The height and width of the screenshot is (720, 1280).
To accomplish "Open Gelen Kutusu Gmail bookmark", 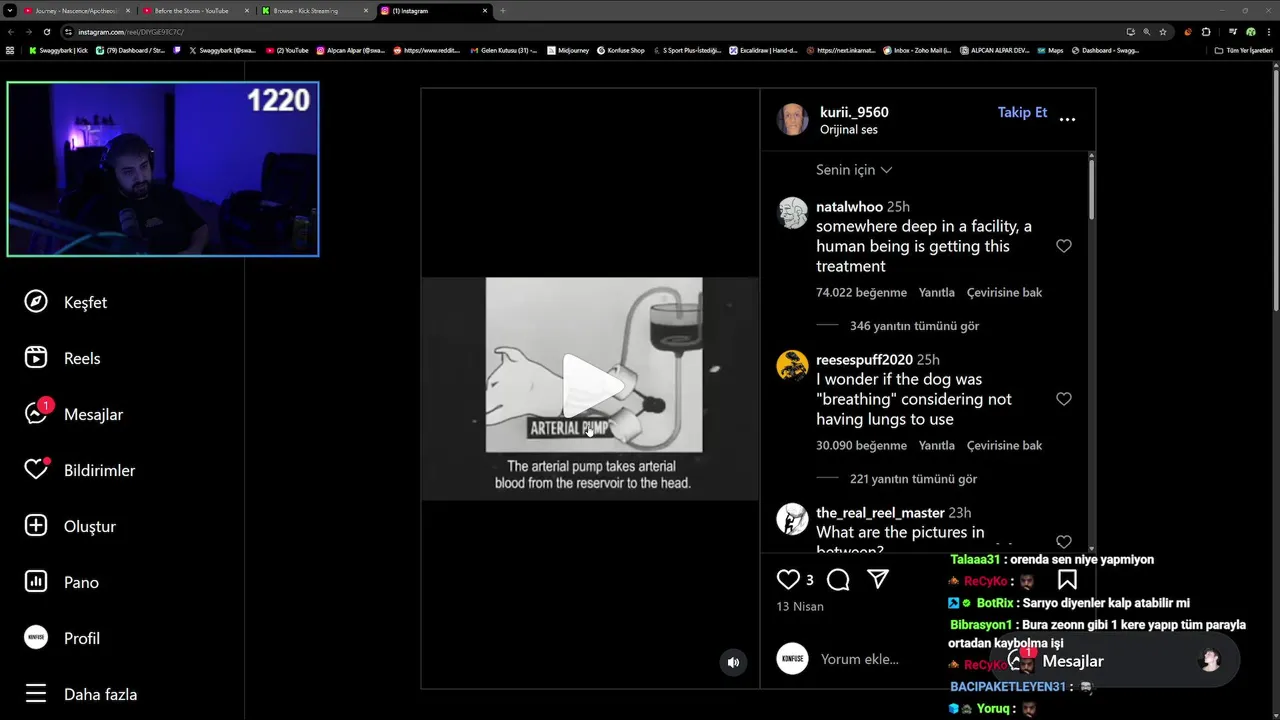I will pos(503,50).
